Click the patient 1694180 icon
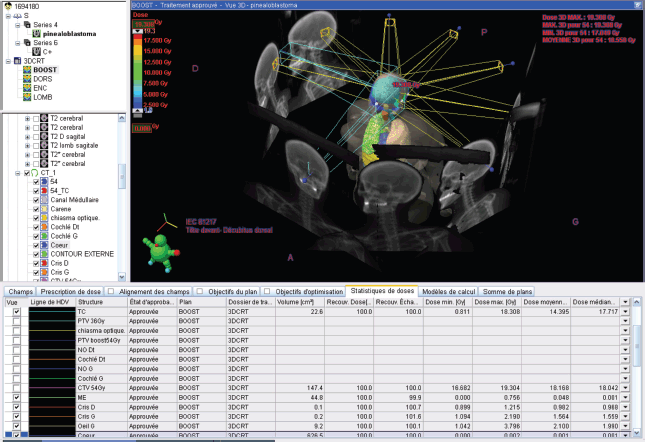 coord(8,6)
